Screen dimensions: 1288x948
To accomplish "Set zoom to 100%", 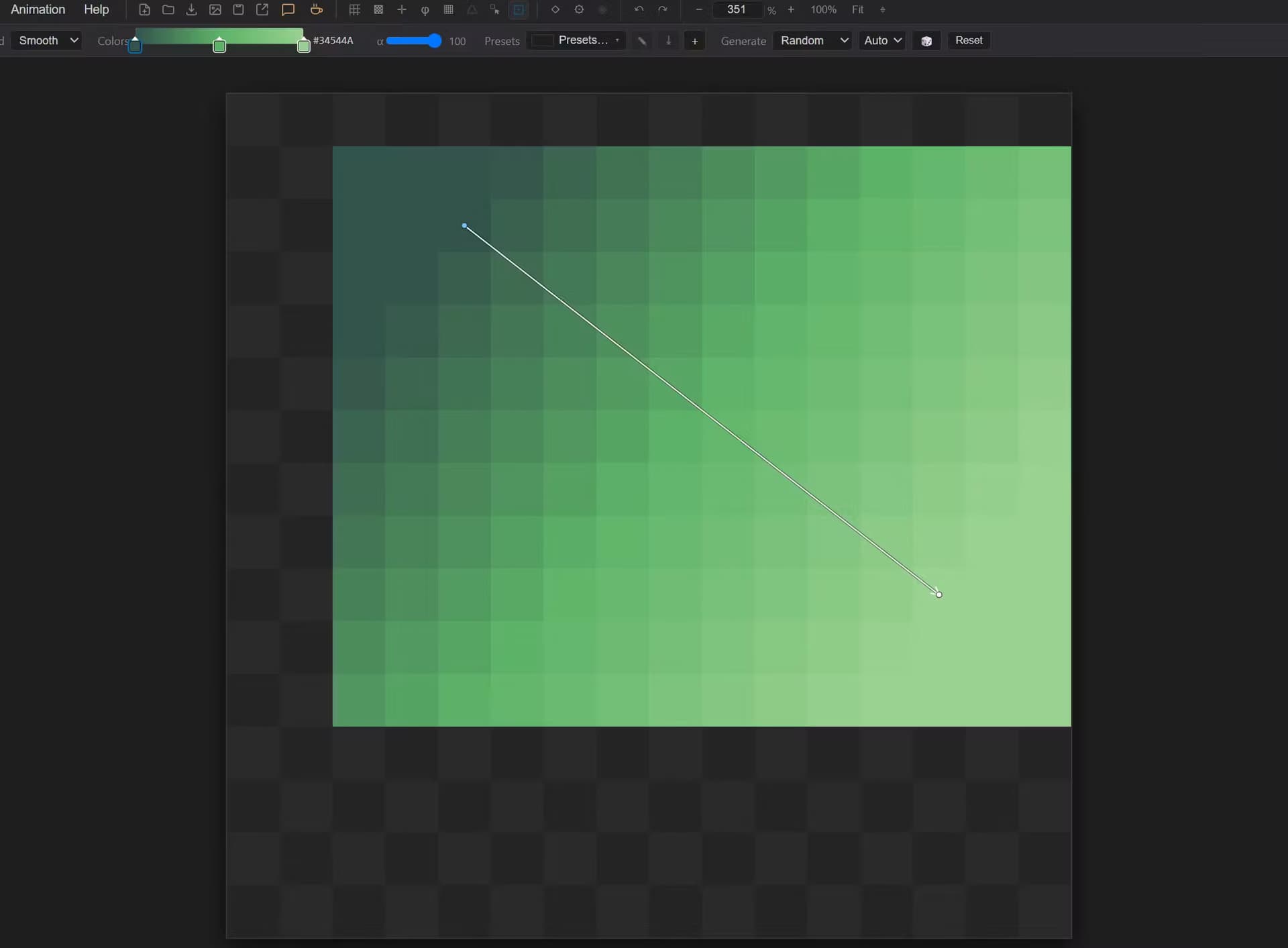I will (823, 9).
